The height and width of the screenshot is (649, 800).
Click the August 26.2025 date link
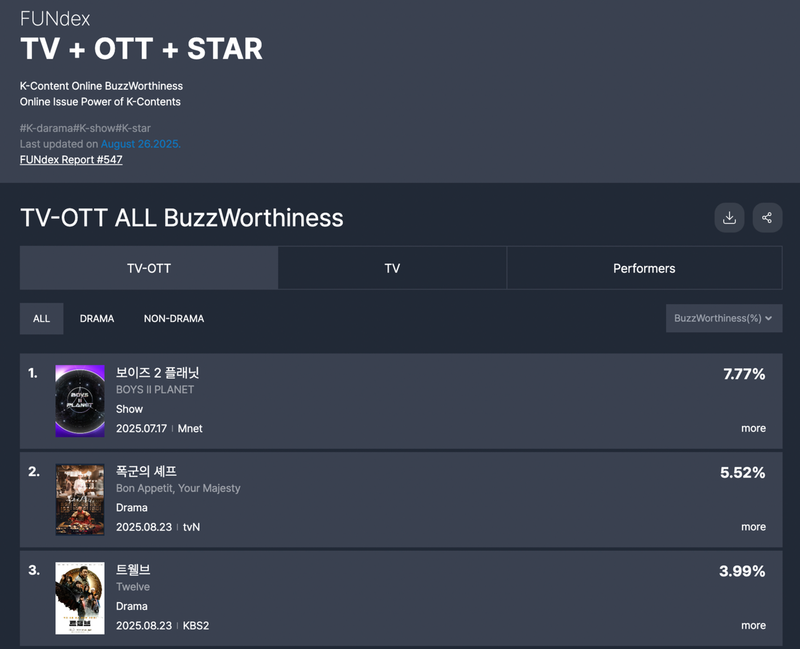point(141,144)
